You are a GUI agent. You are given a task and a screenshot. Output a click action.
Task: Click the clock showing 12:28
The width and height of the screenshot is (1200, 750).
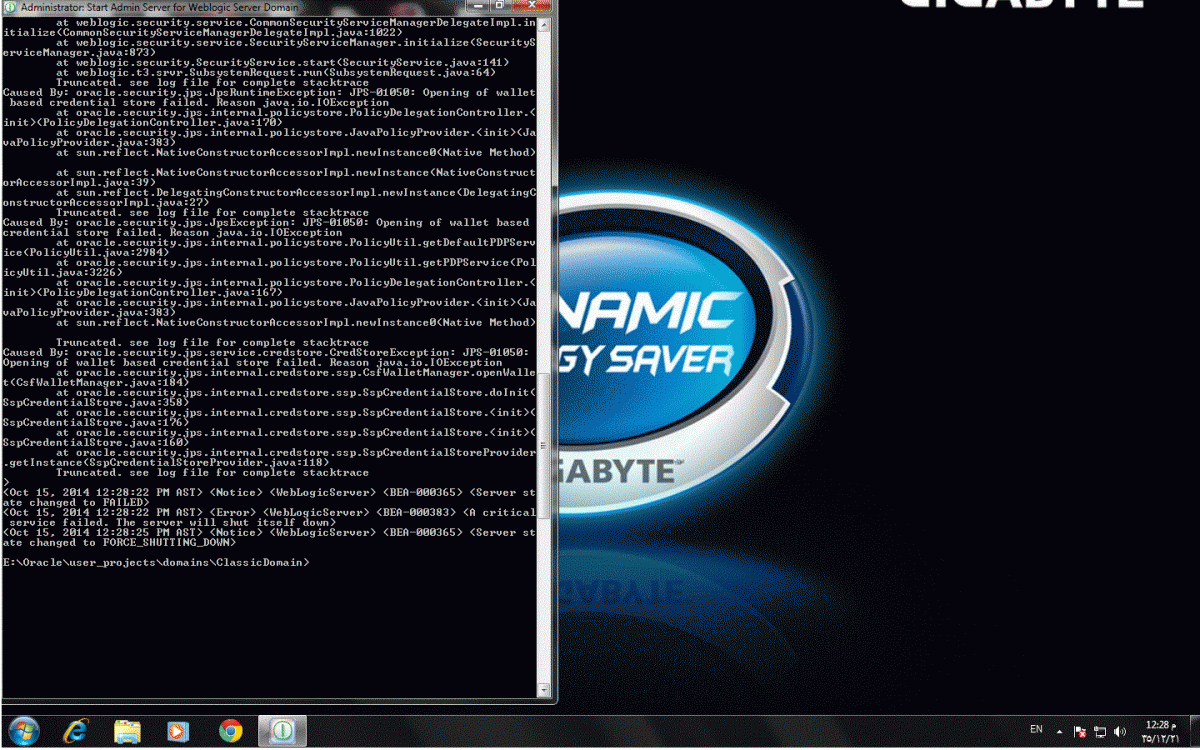1157,731
